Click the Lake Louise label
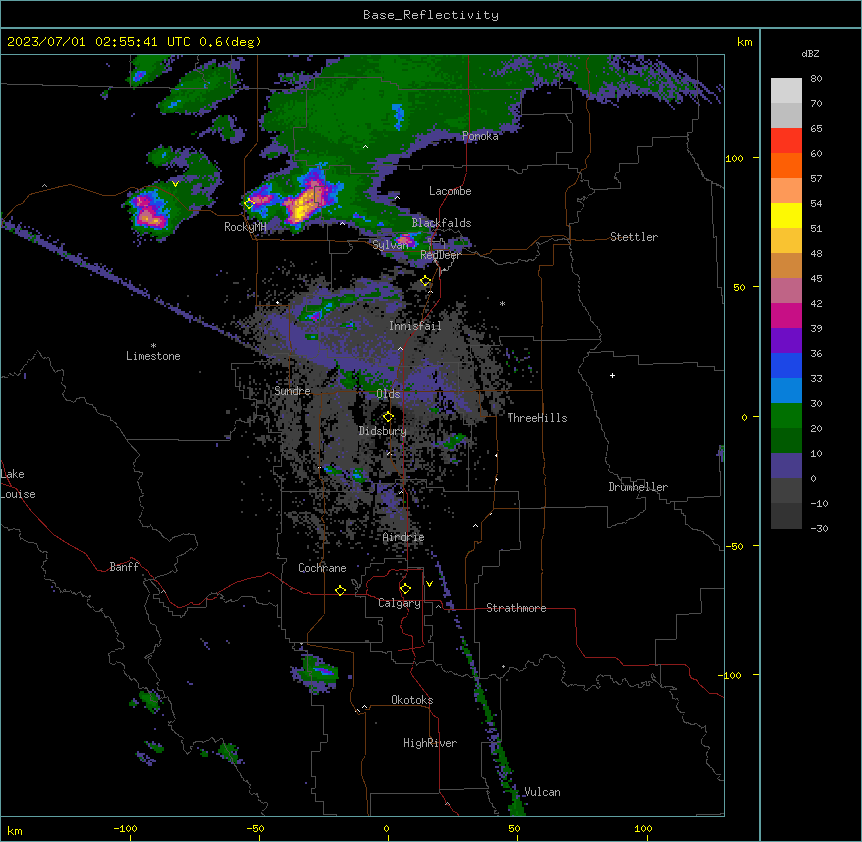Viewport: 862px width, 842px height. click(17, 484)
